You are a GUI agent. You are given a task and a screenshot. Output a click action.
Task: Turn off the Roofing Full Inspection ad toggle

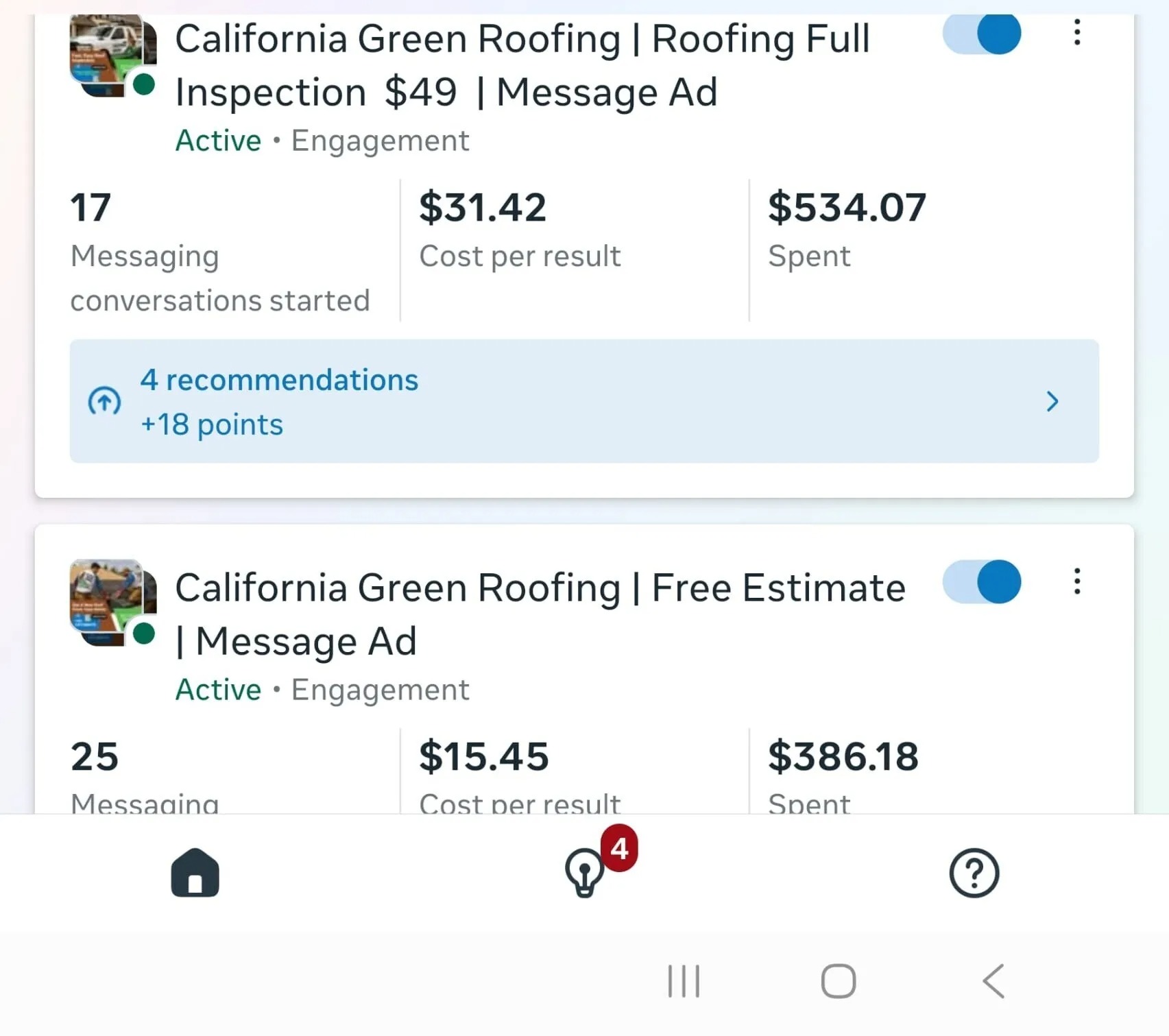[982, 33]
